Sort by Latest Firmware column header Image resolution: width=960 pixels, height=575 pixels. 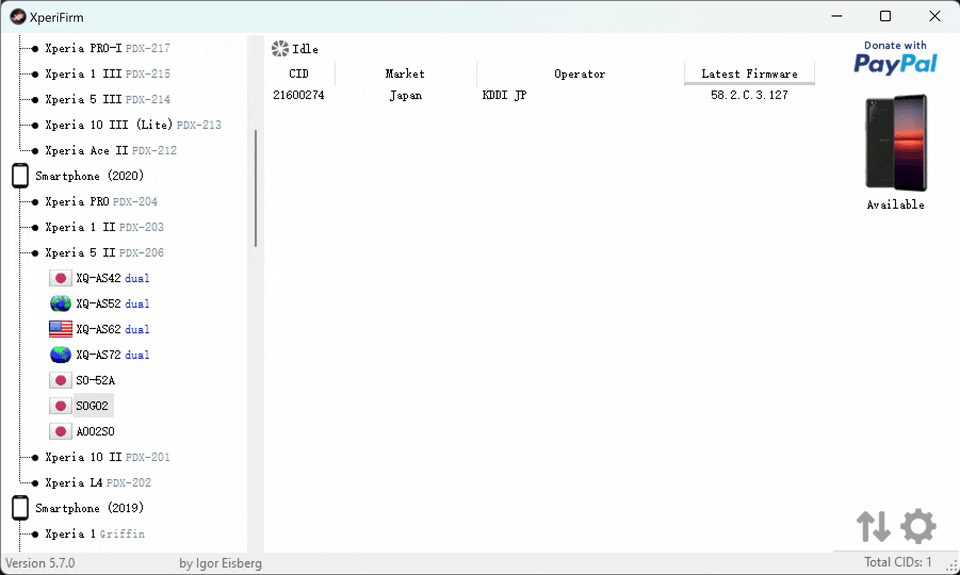point(749,73)
